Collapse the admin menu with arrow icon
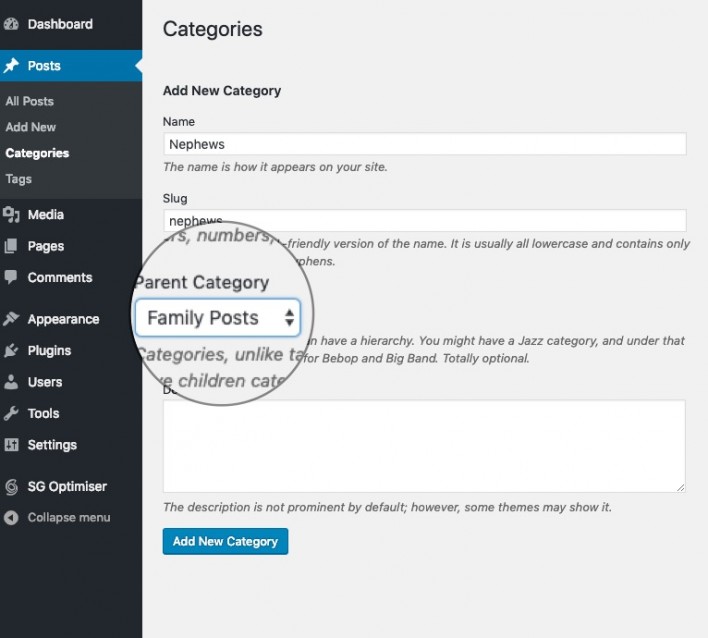The width and height of the screenshot is (708, 638). pyautogui.click(x=11, y=517)
